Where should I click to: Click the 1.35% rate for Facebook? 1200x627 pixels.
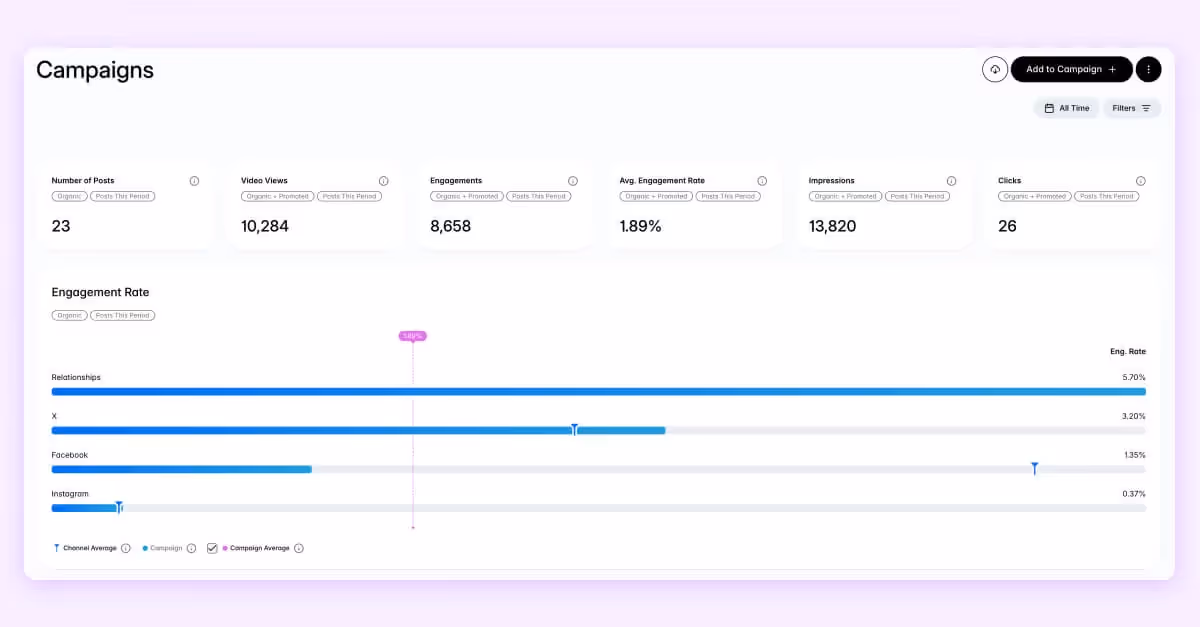click(x=1135, y=455)
